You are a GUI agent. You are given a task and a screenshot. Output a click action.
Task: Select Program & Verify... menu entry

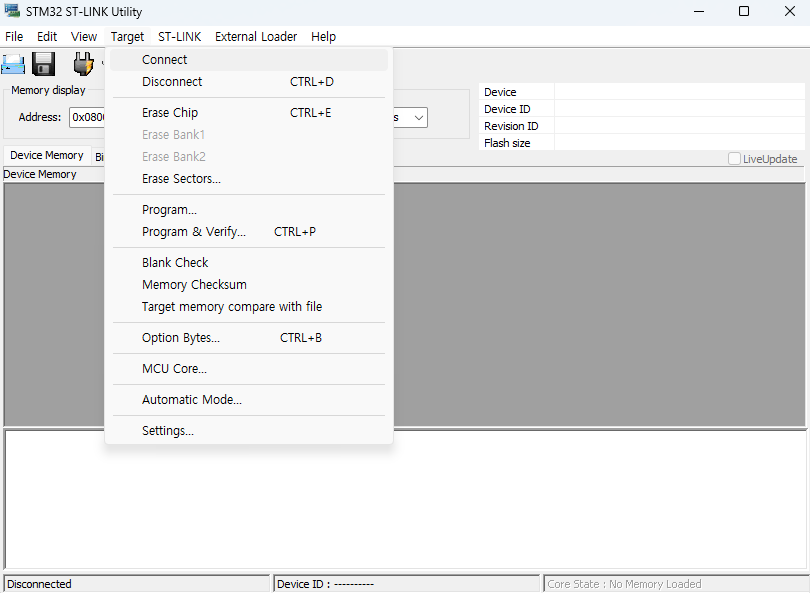[249, 232]
